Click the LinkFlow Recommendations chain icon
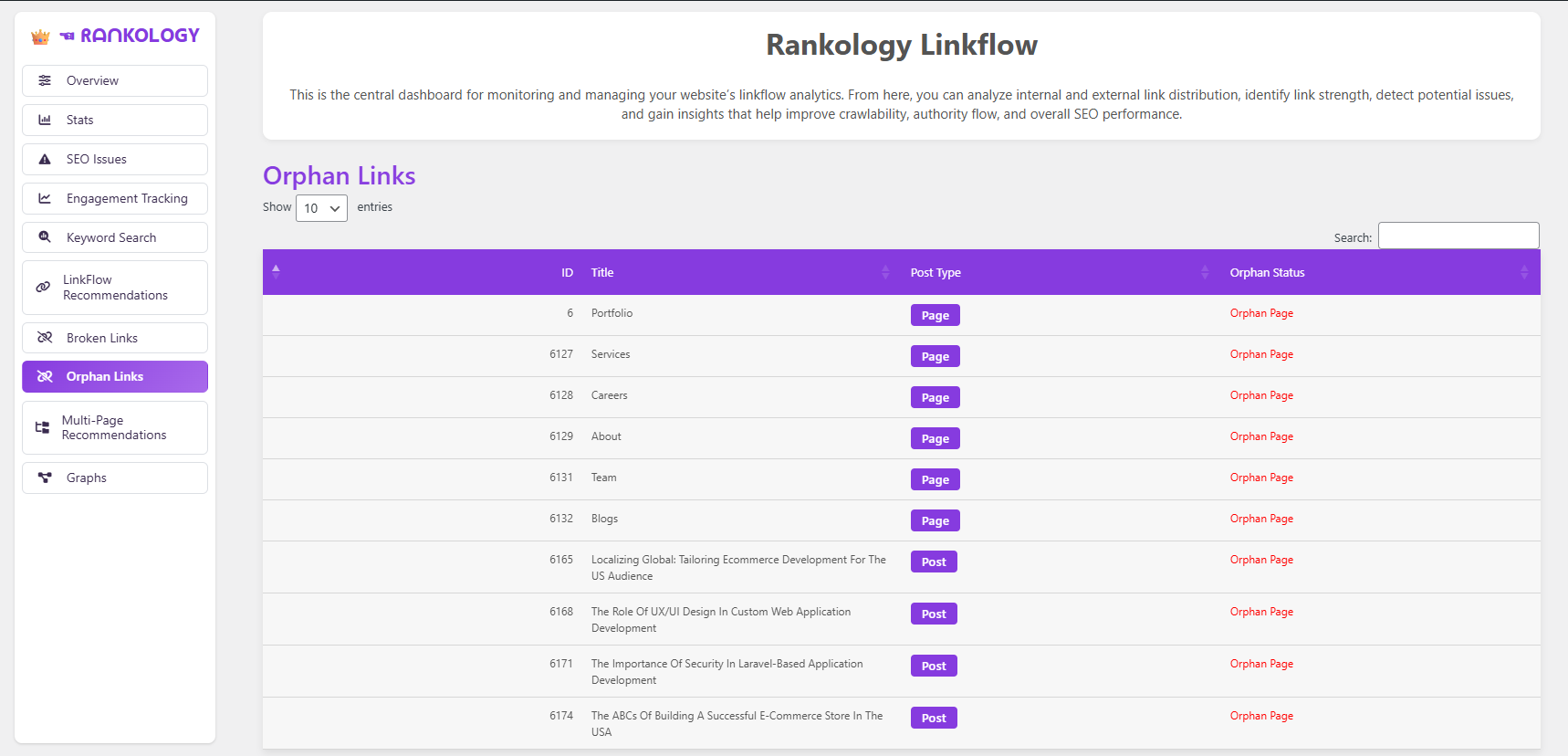Viewport: 1568px width, 756px height. point(43,287)
